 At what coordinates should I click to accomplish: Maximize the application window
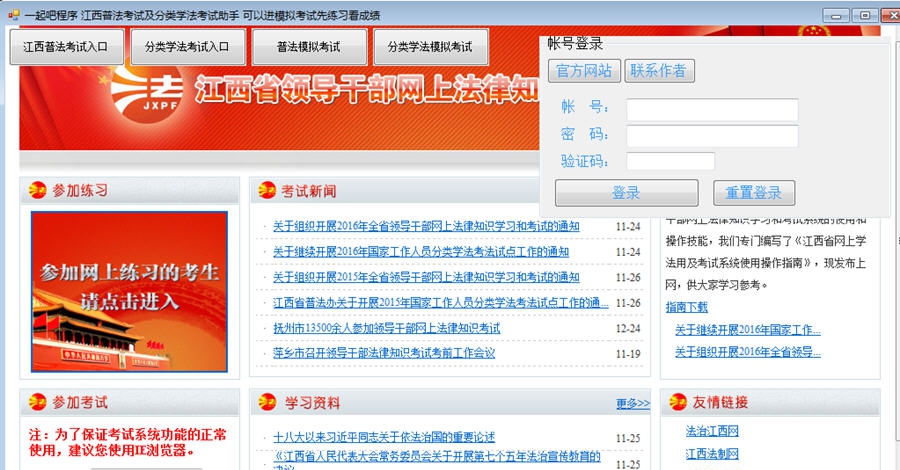pos(864,15)
